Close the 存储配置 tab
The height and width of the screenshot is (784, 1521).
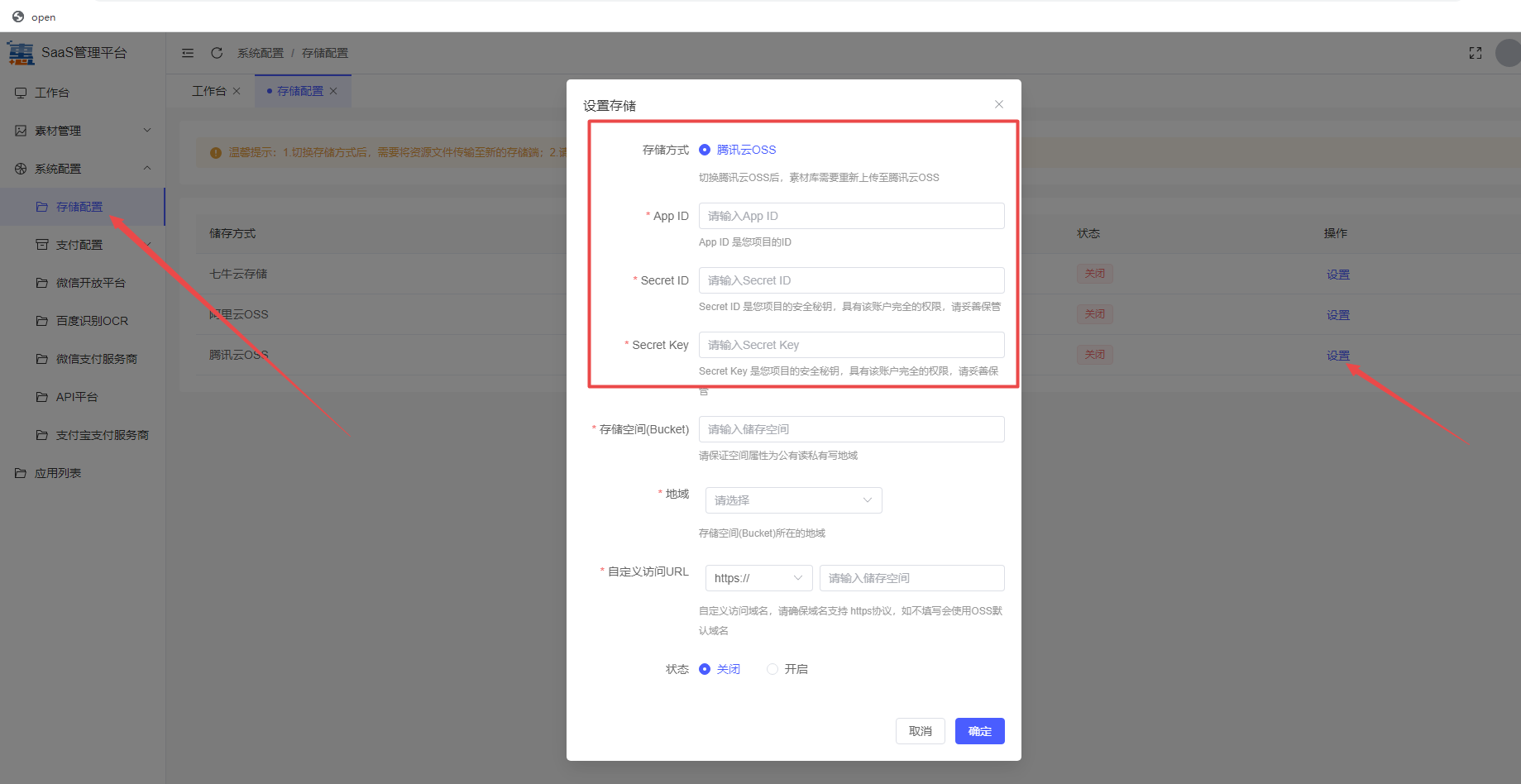(x=333, y=91)
